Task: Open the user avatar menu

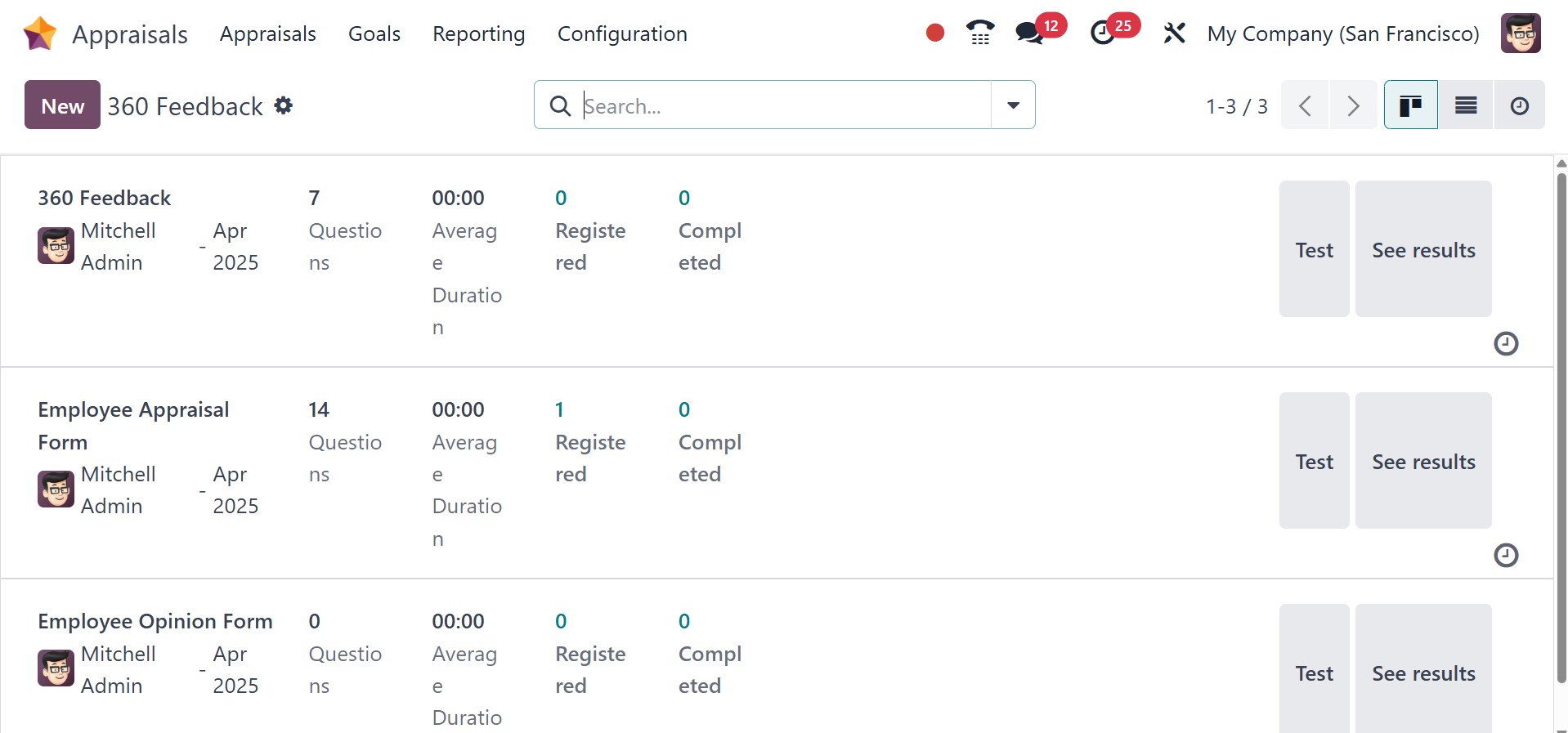Action: [1521, 34]
